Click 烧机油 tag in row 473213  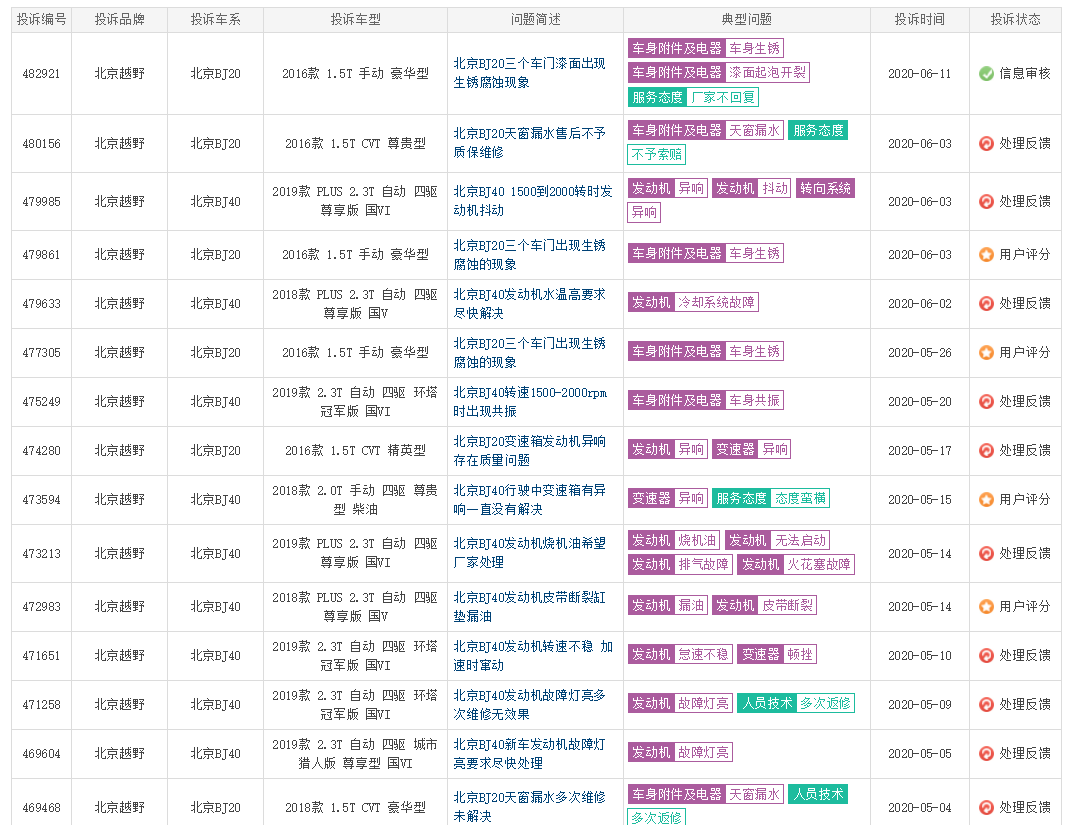pyautogui.click(x=697, y=540)
